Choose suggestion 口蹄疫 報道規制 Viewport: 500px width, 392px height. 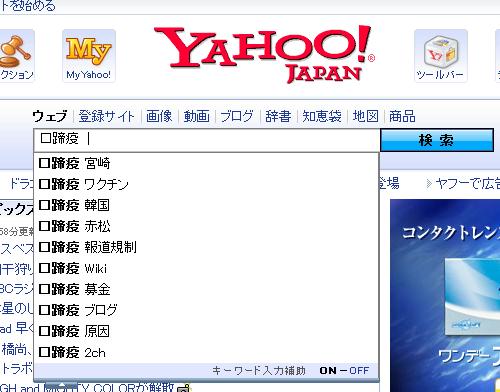coord(206,247)
